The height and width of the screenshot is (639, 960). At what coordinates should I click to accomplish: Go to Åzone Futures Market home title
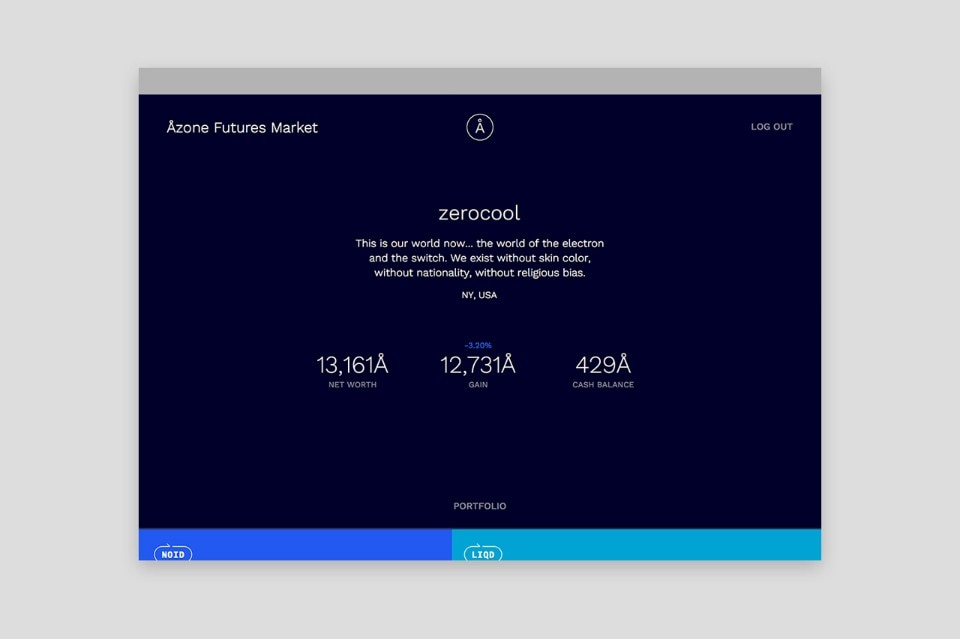tap(242, 127)
